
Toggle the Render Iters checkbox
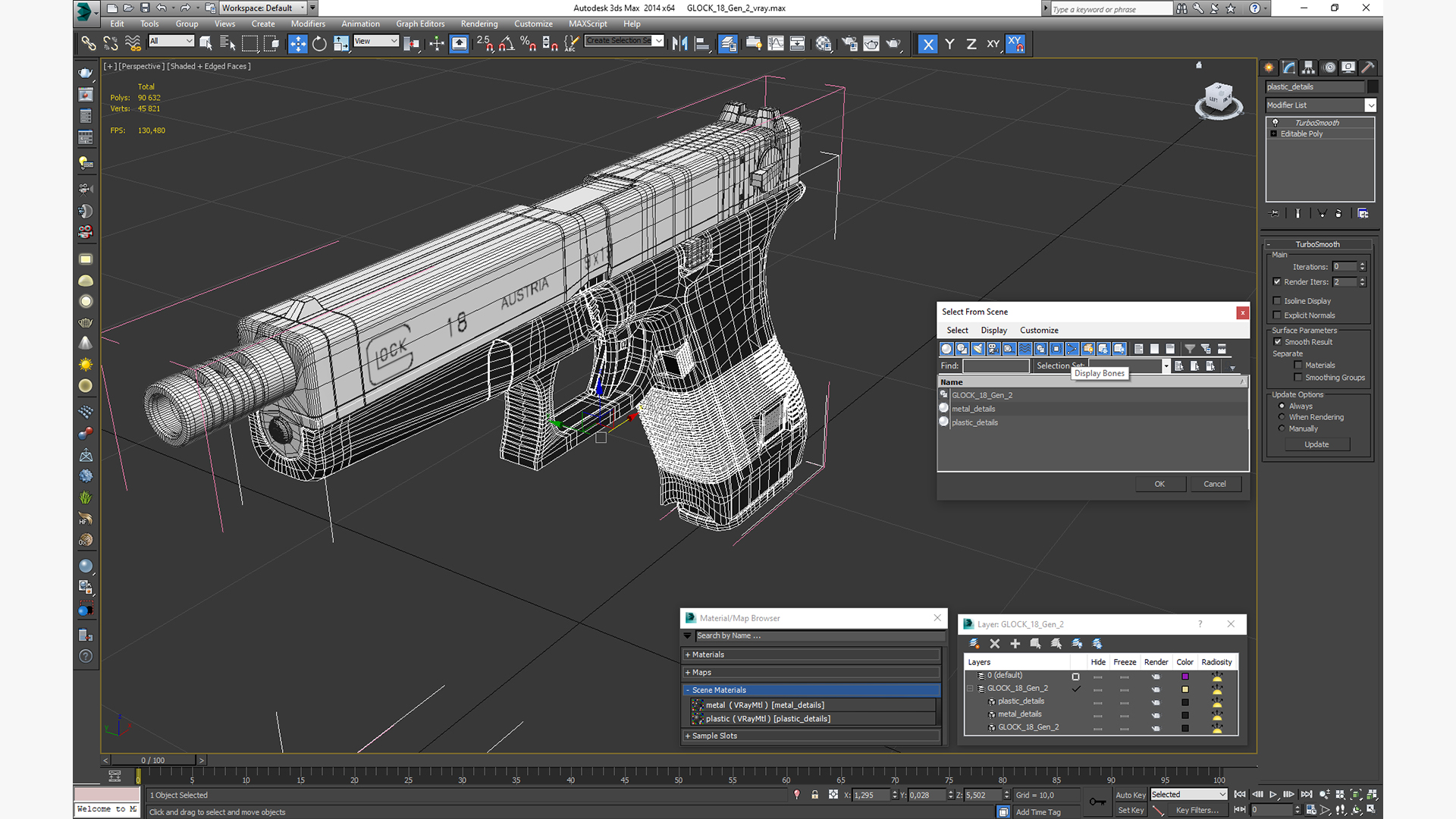click(x=1277, y=282)
